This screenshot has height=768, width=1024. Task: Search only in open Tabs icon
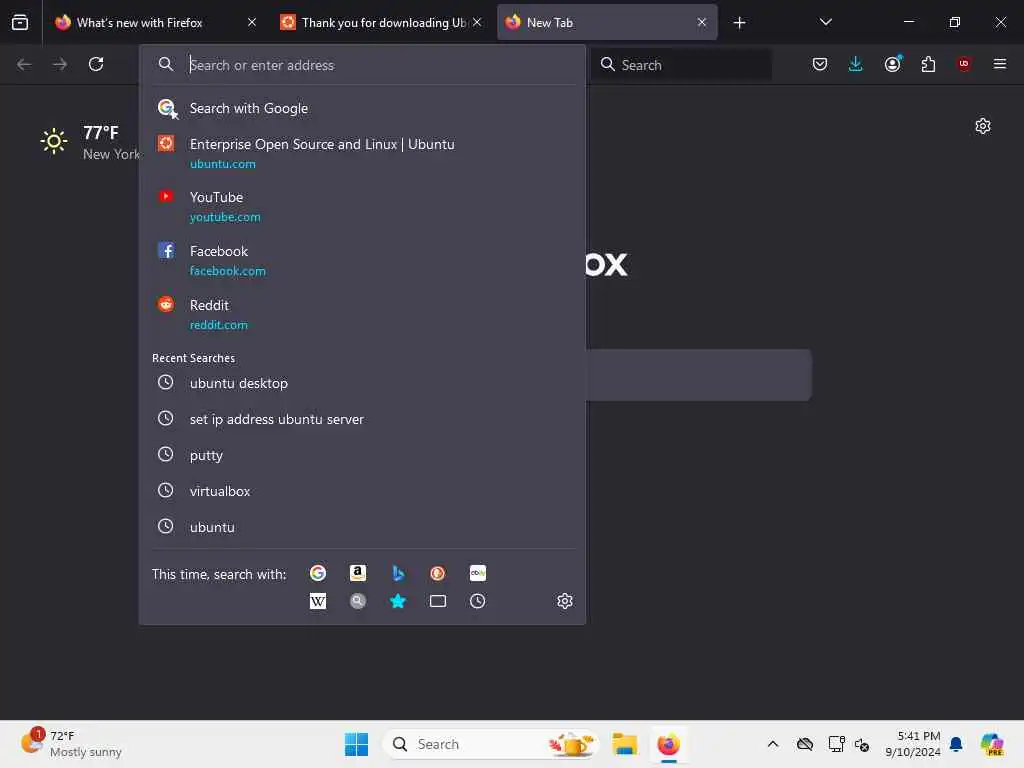pyautogui.click(x=438, y=601)
